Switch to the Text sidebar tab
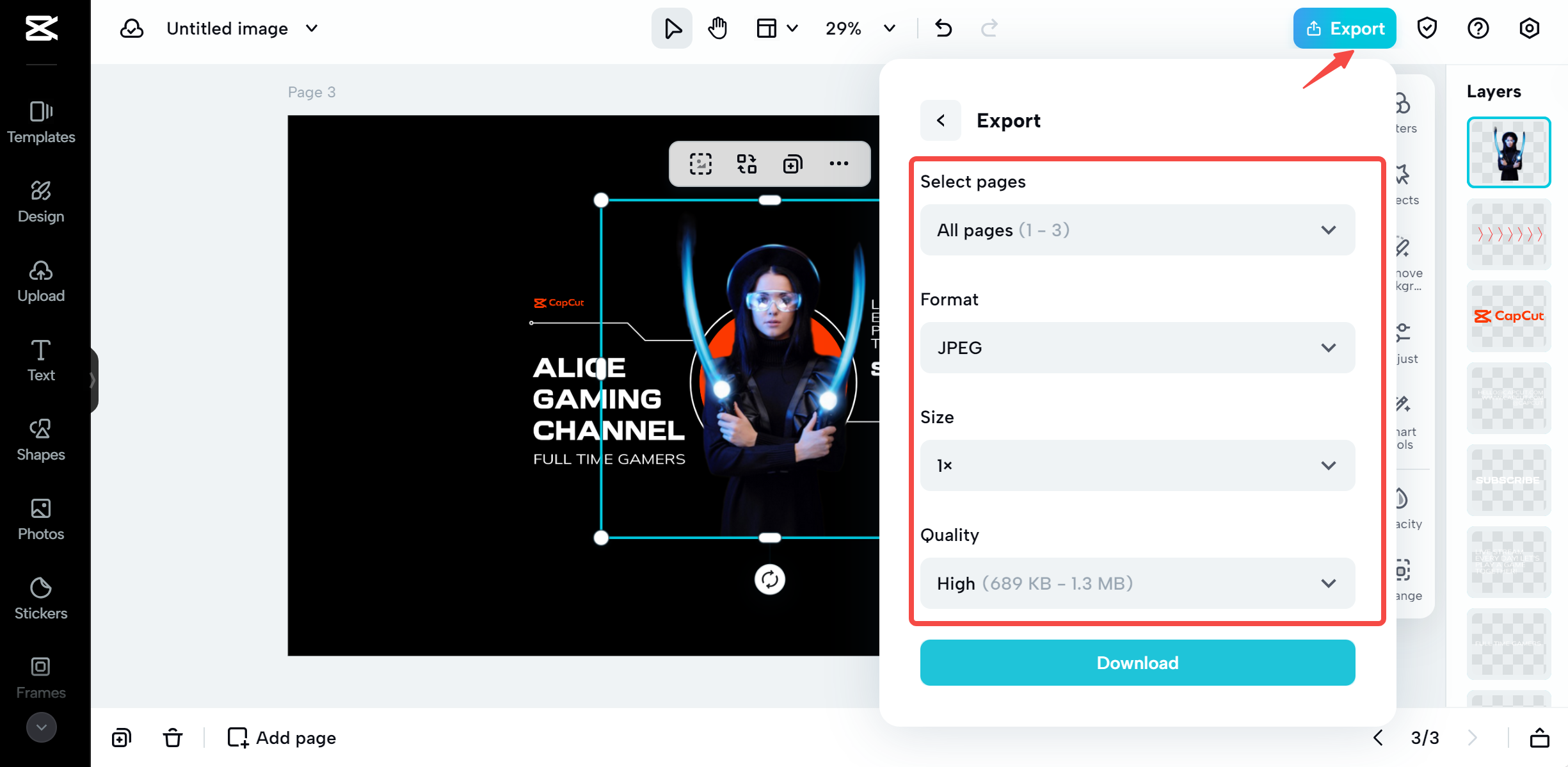Viewport: 1568px width, 767px height. click(41, 360)
